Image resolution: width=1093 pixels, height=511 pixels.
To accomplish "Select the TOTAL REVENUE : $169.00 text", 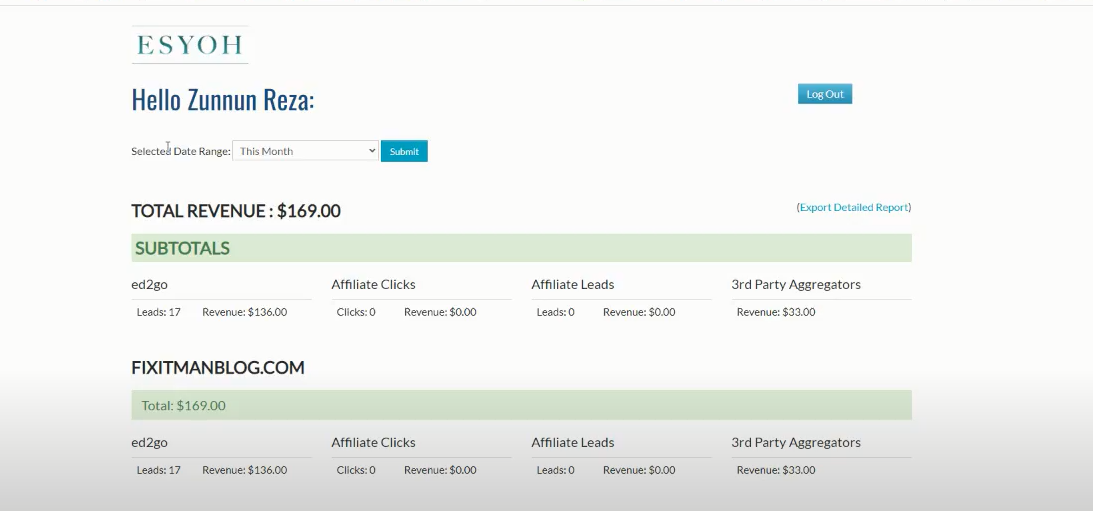I will tap(236, 211).
